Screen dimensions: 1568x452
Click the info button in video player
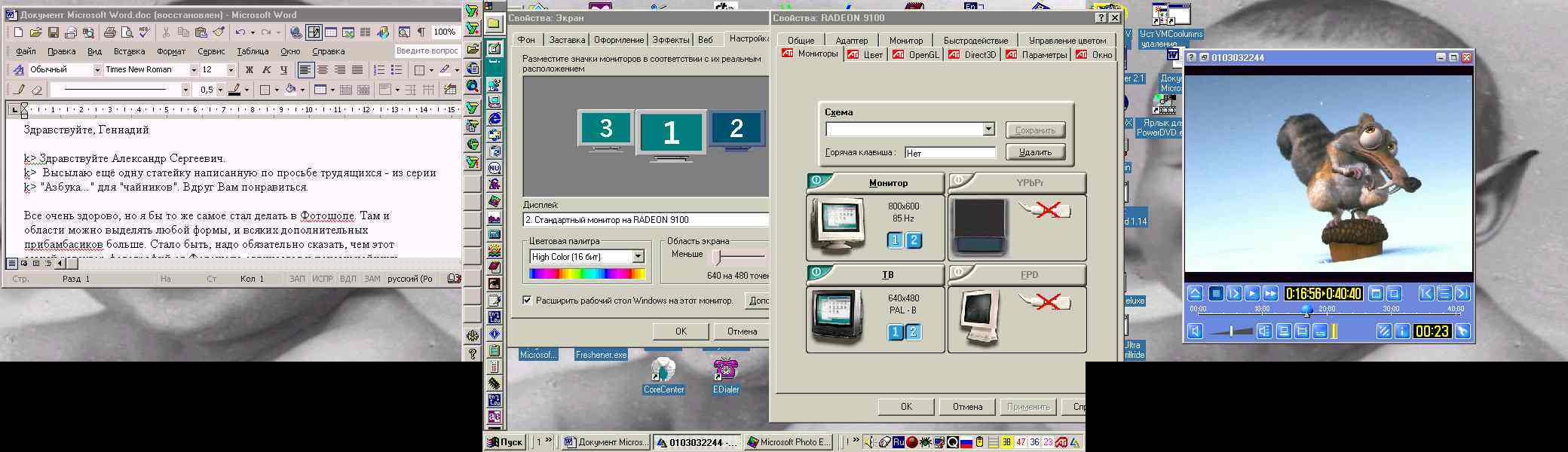[x=1402, y=331]
